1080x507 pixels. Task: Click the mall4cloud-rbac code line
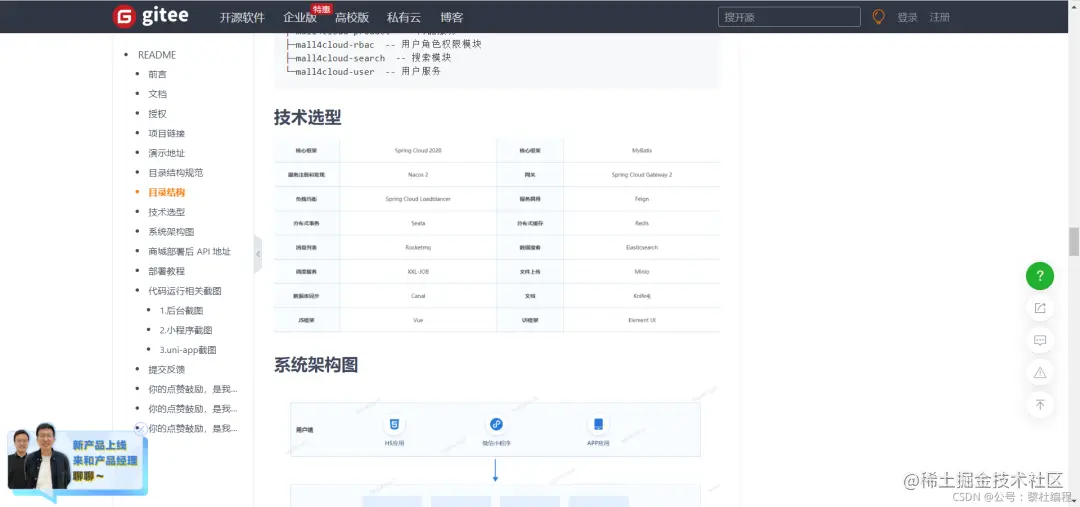pyautogui.click(x=384, y=44)
